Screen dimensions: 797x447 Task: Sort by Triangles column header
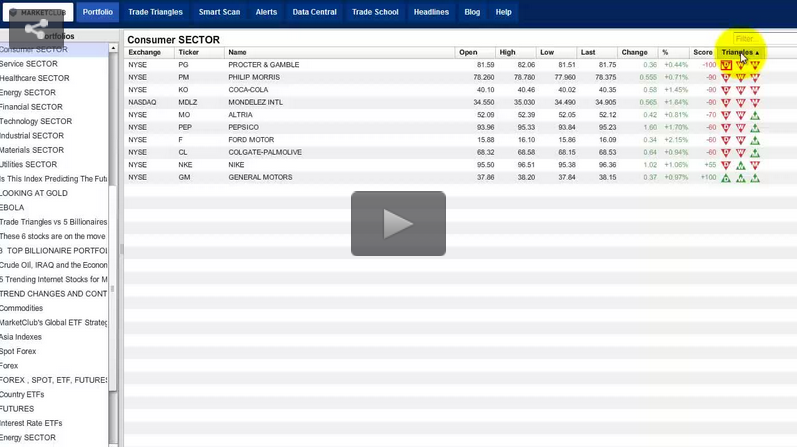[740, 52]
